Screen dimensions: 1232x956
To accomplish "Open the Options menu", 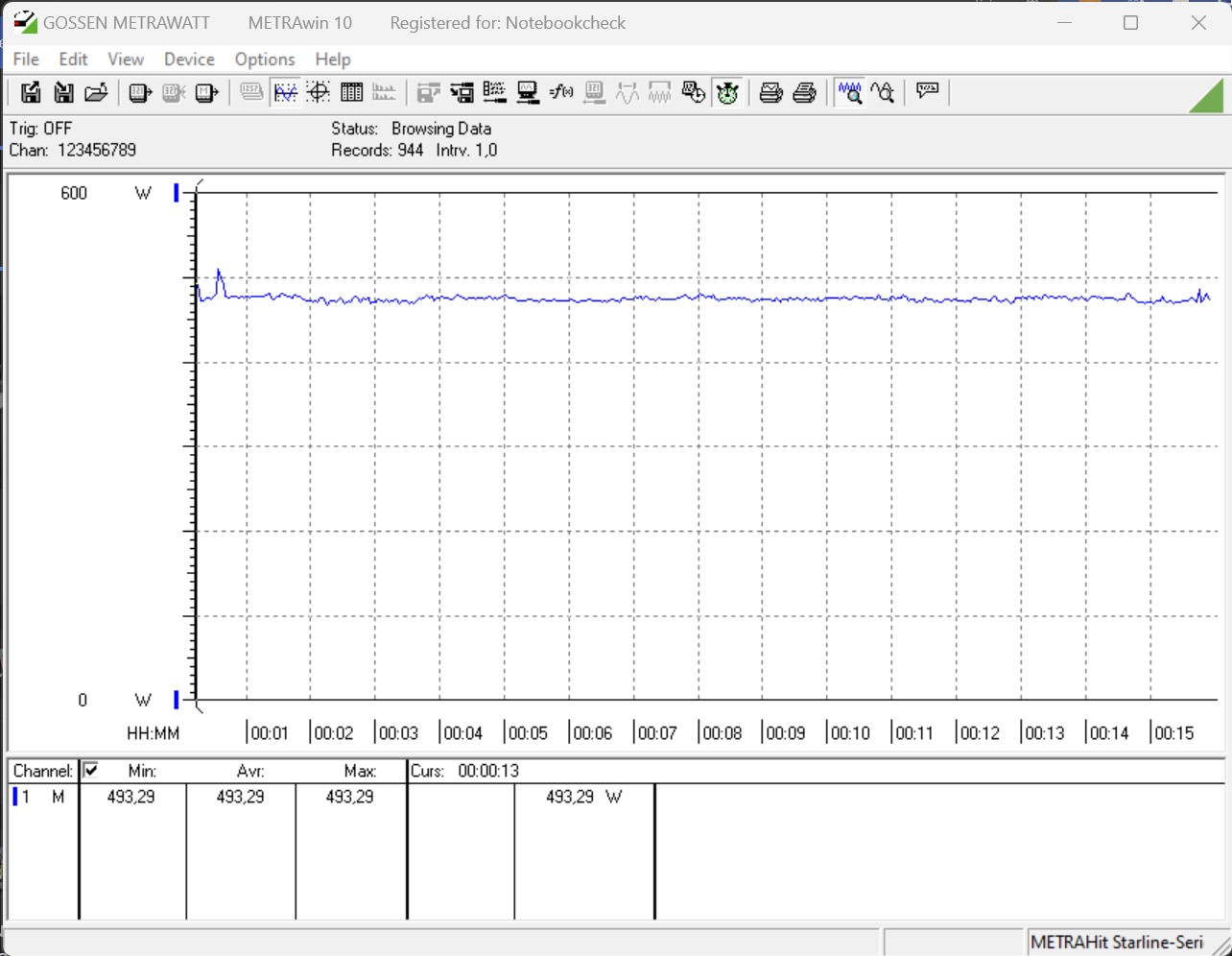I will click(265, 60).
